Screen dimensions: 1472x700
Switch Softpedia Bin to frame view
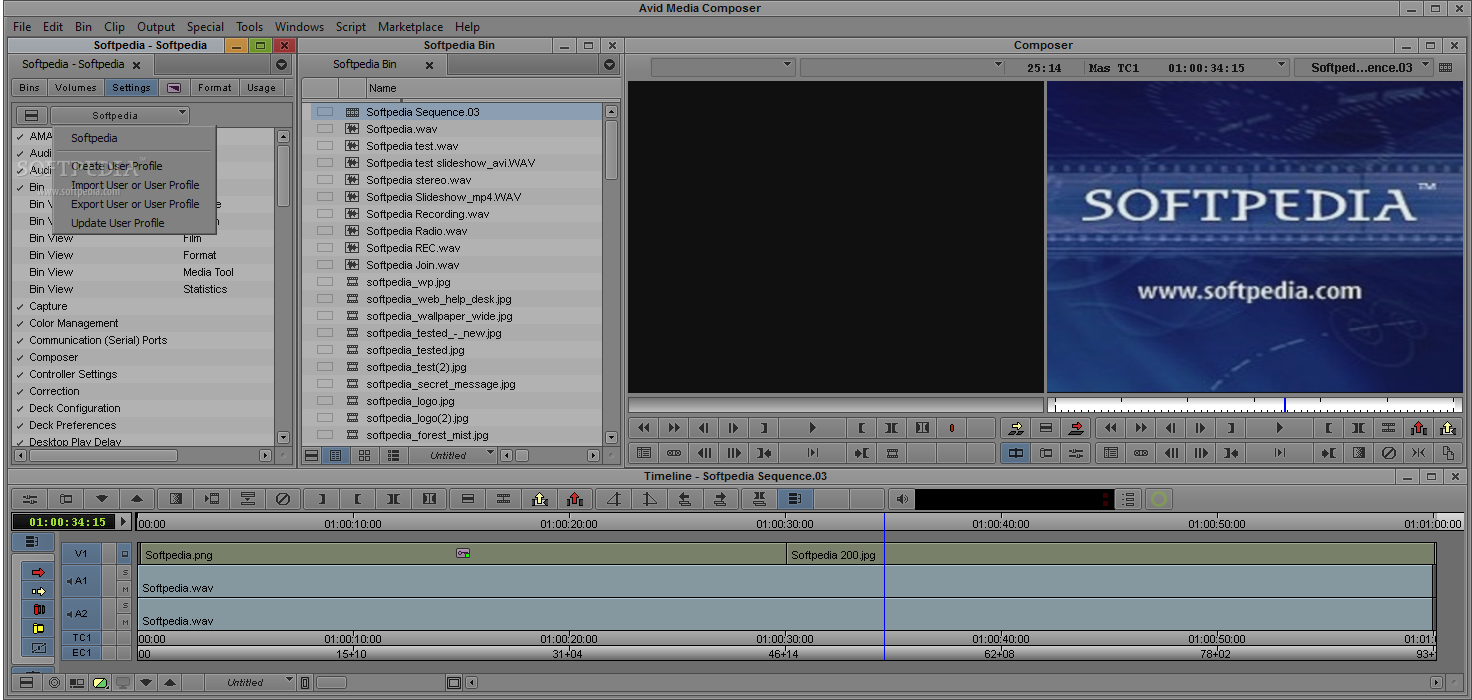[364, 455]
